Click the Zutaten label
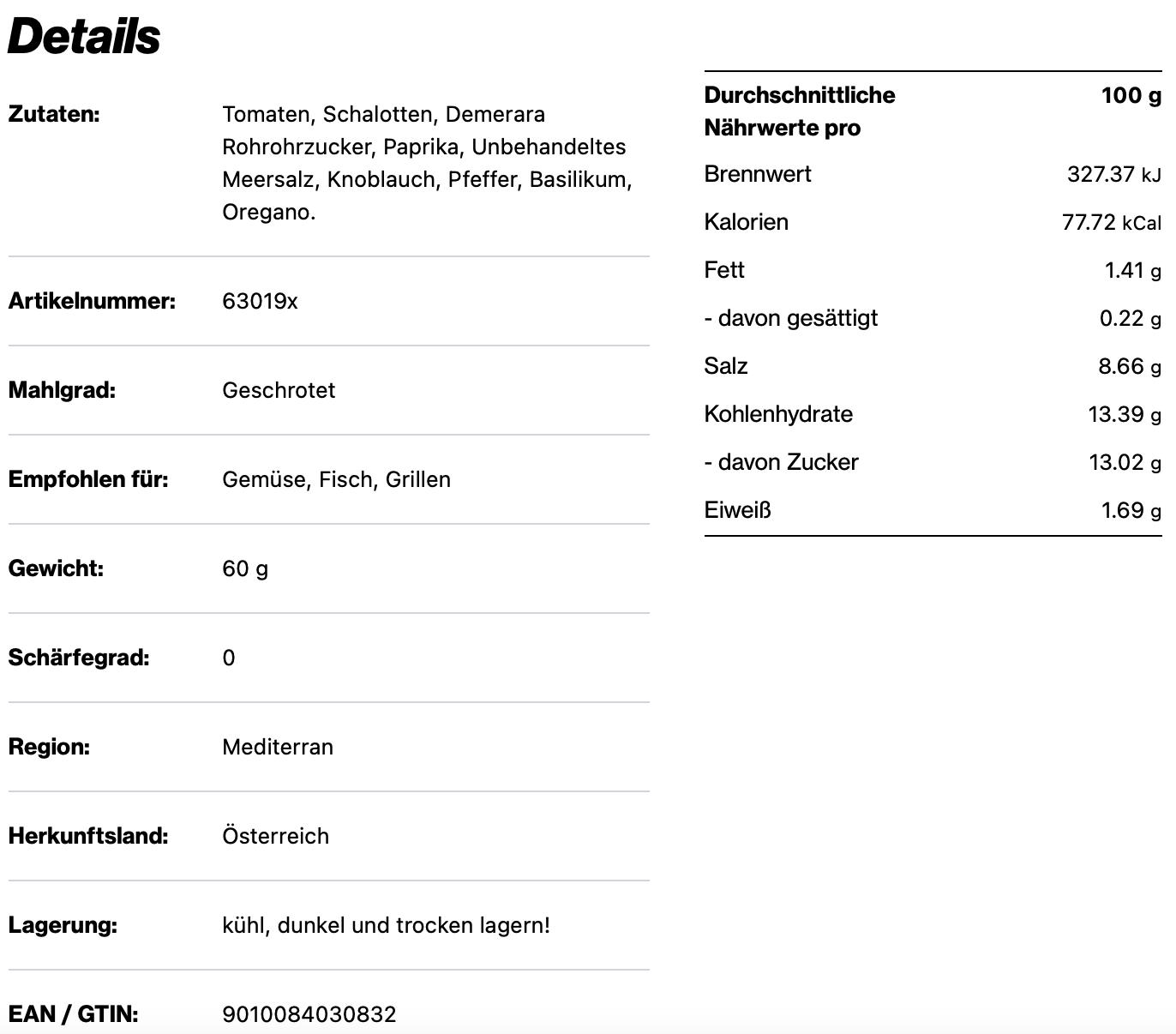This screenshot has width=1176, height=1034. pos(54,114)
